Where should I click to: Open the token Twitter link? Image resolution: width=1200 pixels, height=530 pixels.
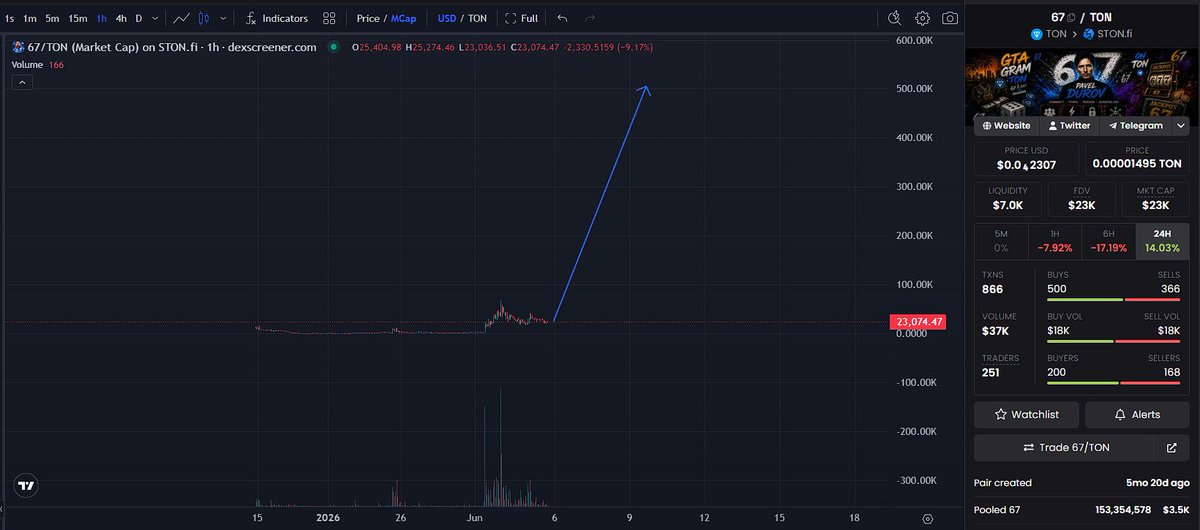pos(1068,126)
